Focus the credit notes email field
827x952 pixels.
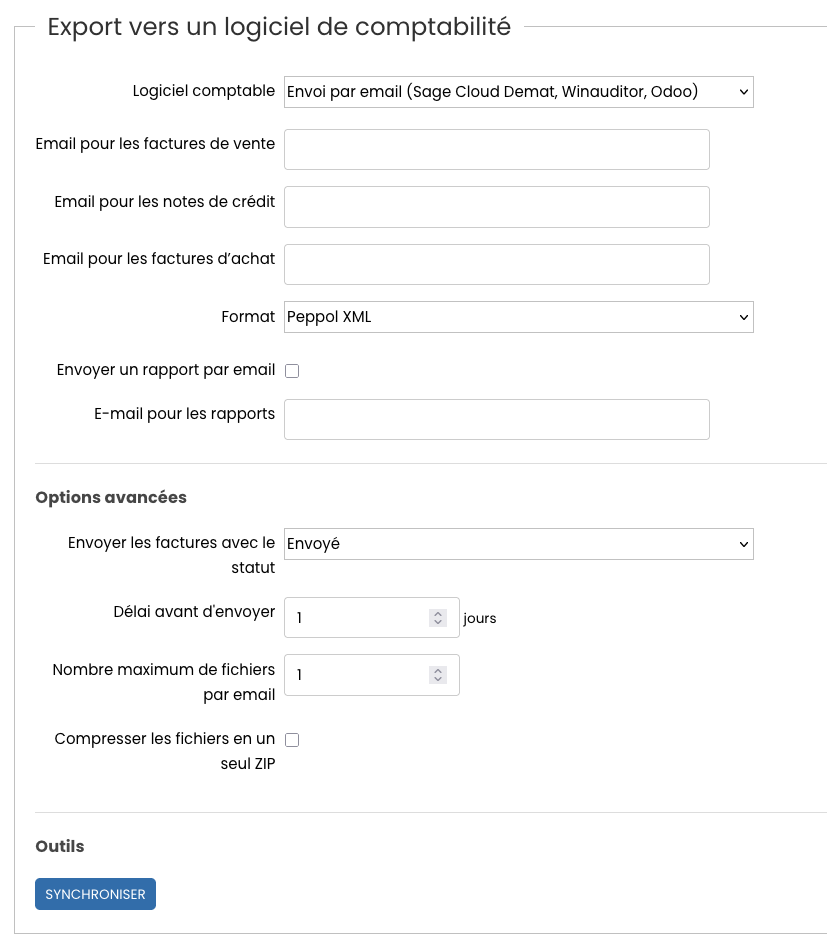(x=496, y=207)
